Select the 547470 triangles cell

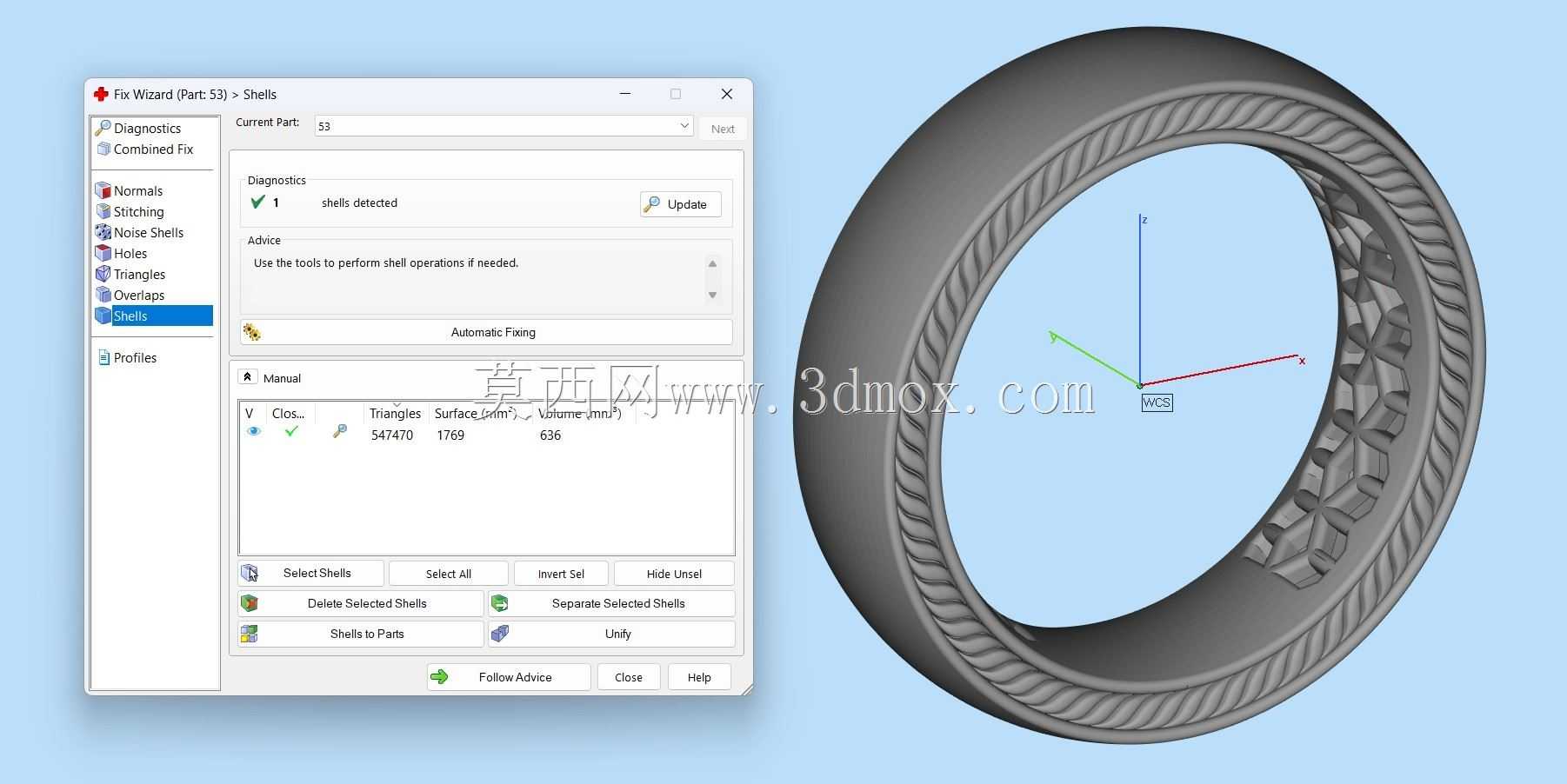tap(392, 435)
